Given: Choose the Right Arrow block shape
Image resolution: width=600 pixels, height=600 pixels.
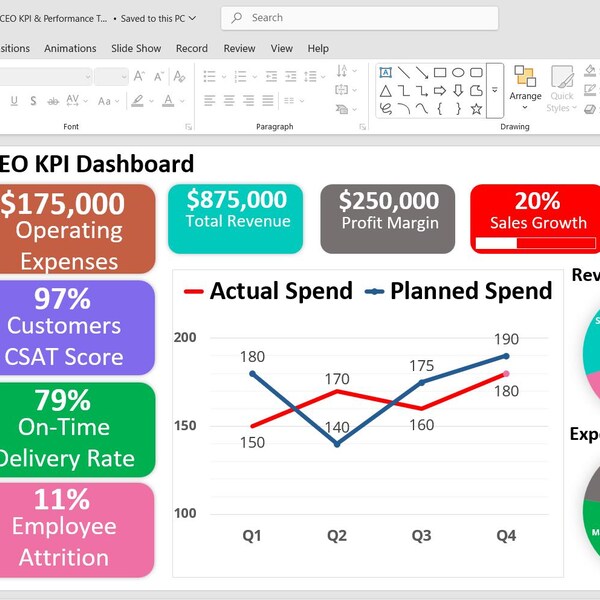Looking at the screenshot, I should 440,91.
